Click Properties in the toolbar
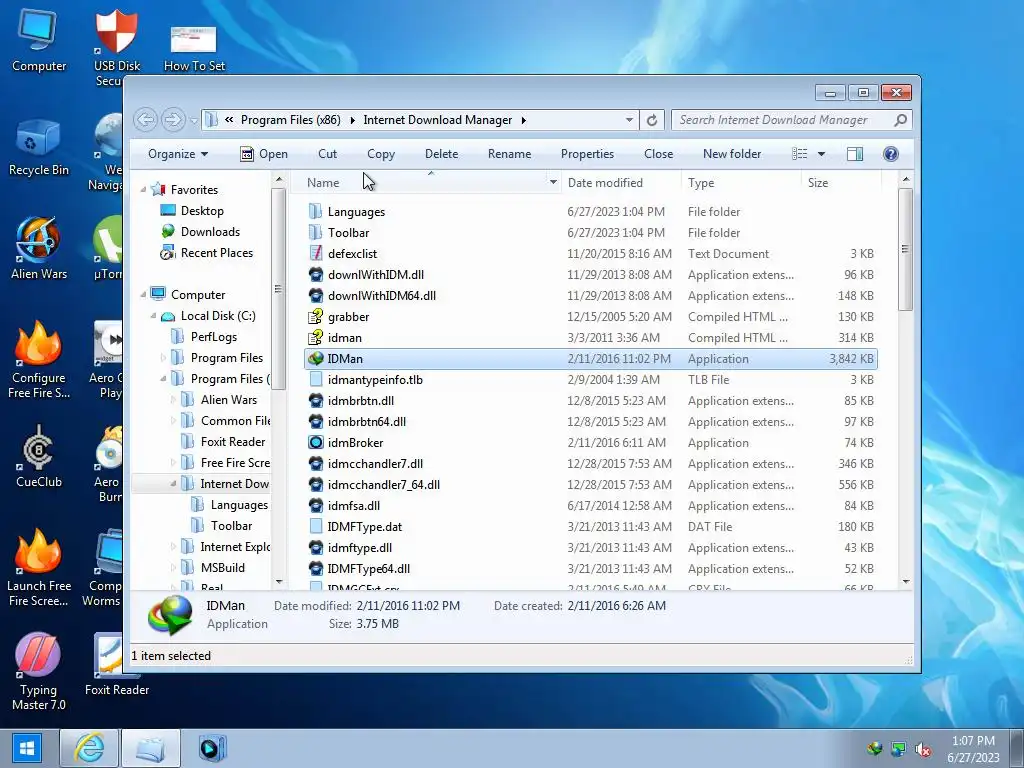This screenshot has height=768, width=1024. (587, 153)
